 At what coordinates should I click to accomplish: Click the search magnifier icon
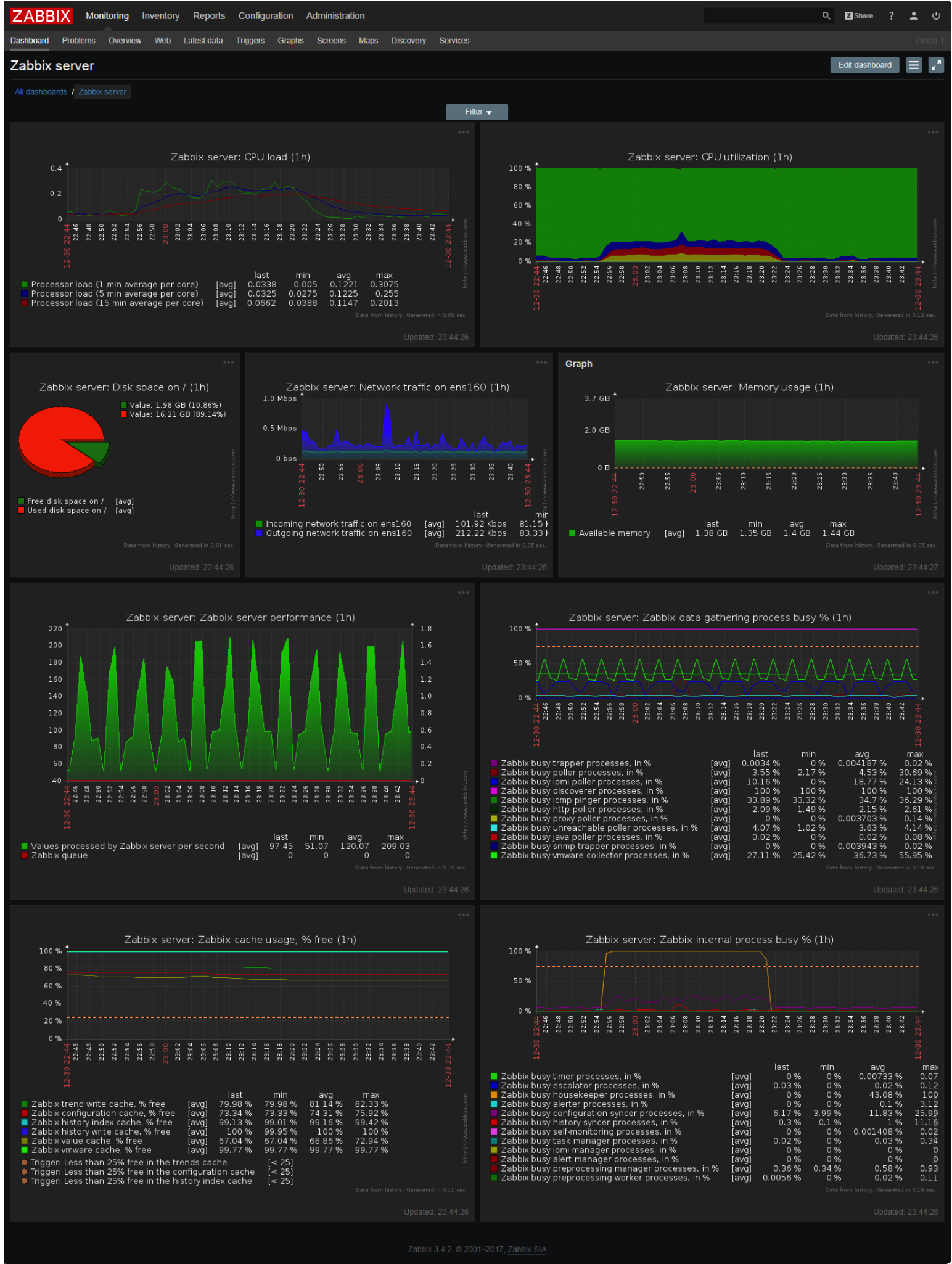coord(826,16)
